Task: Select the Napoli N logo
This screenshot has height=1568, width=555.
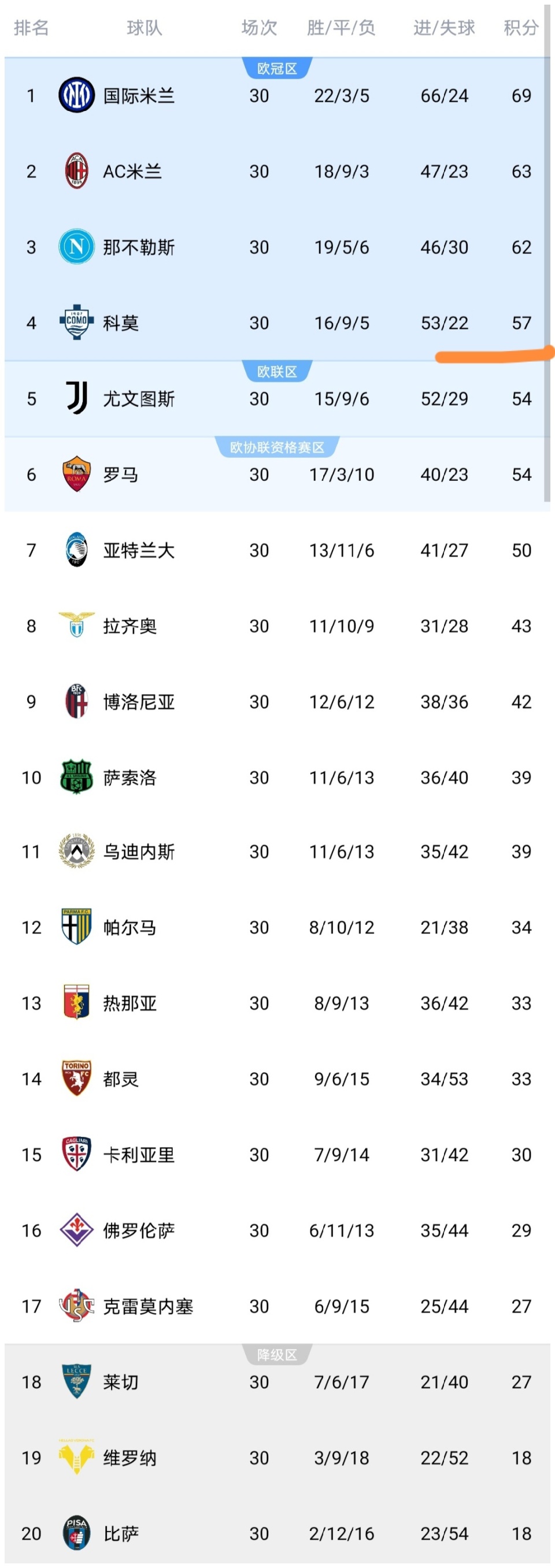Action: pos(76,247)
